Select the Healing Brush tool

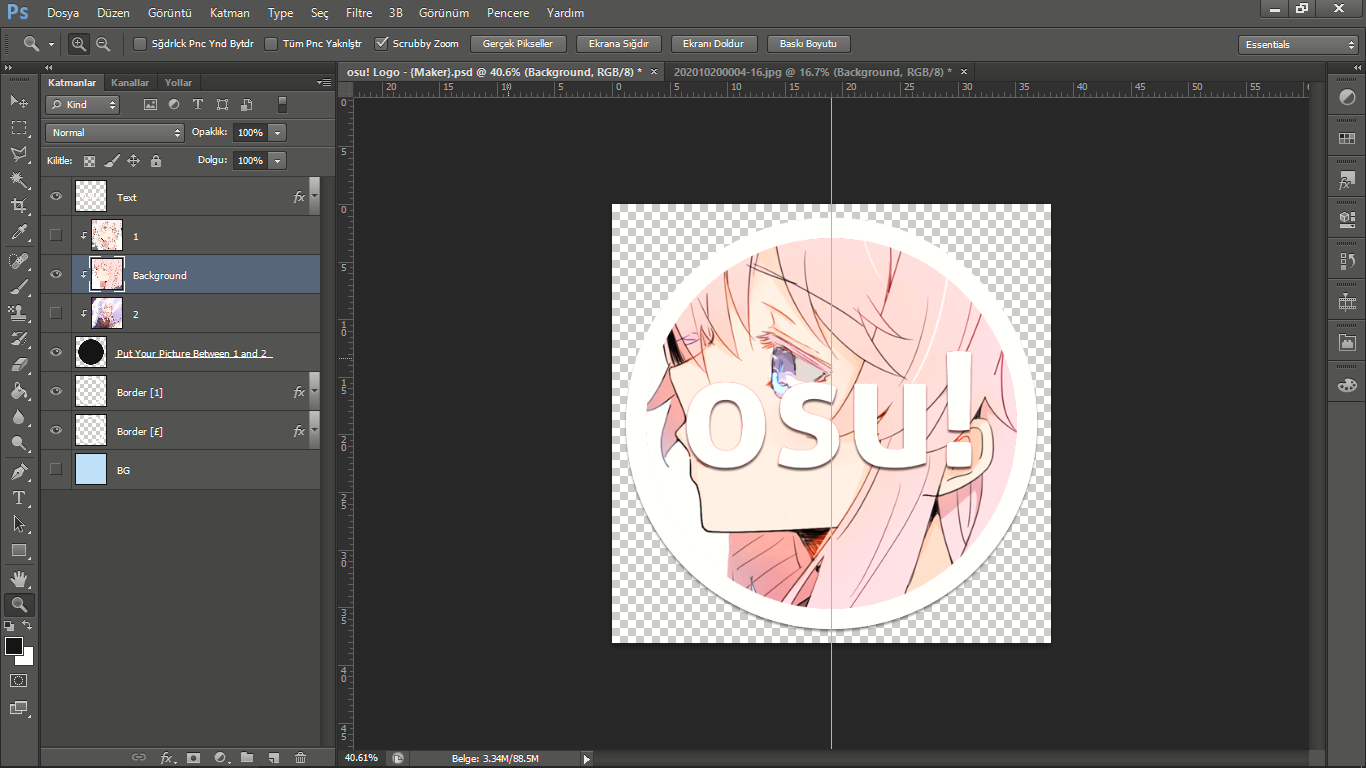19,261
